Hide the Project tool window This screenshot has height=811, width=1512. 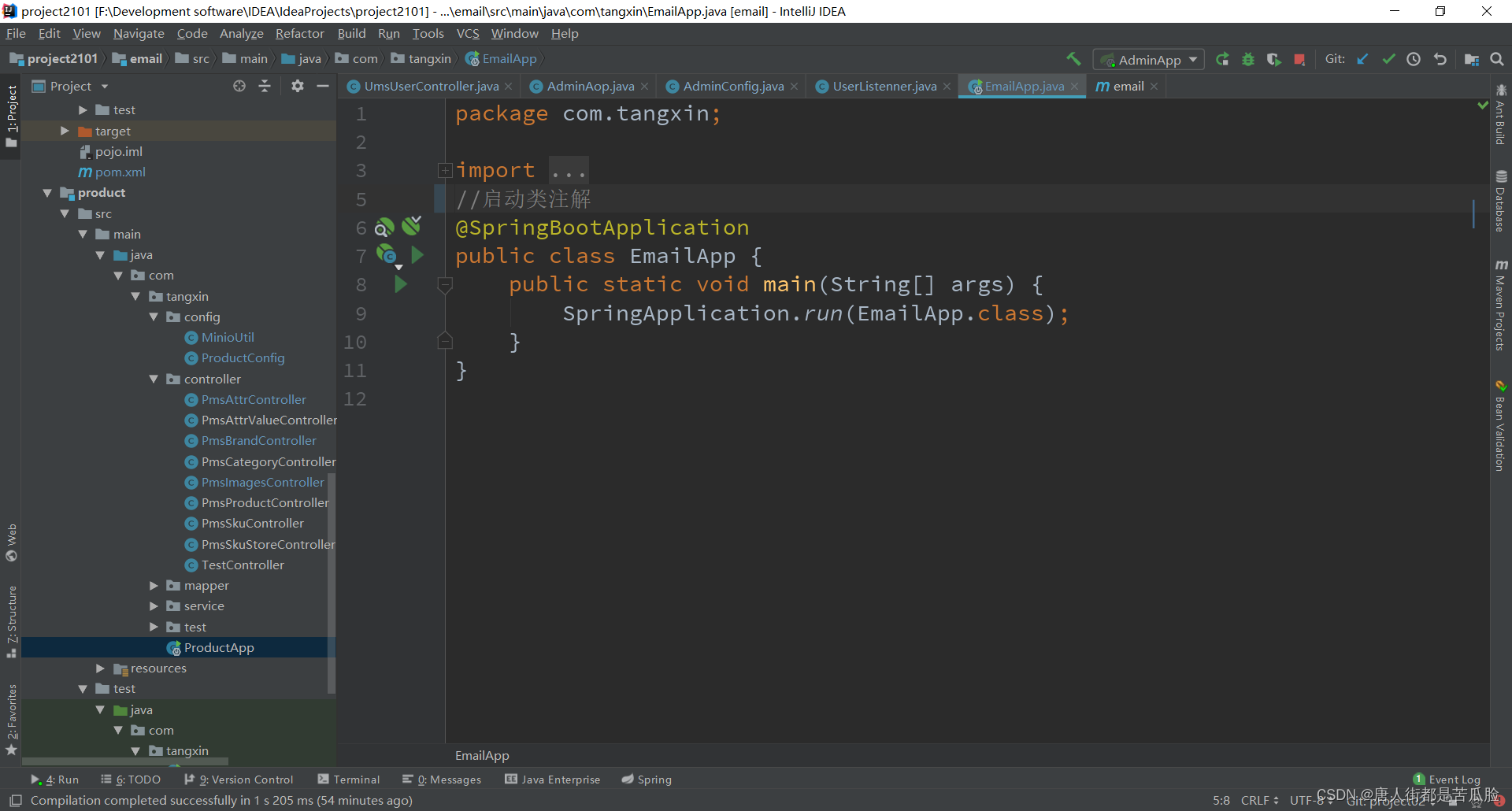(x=322, y=86)
